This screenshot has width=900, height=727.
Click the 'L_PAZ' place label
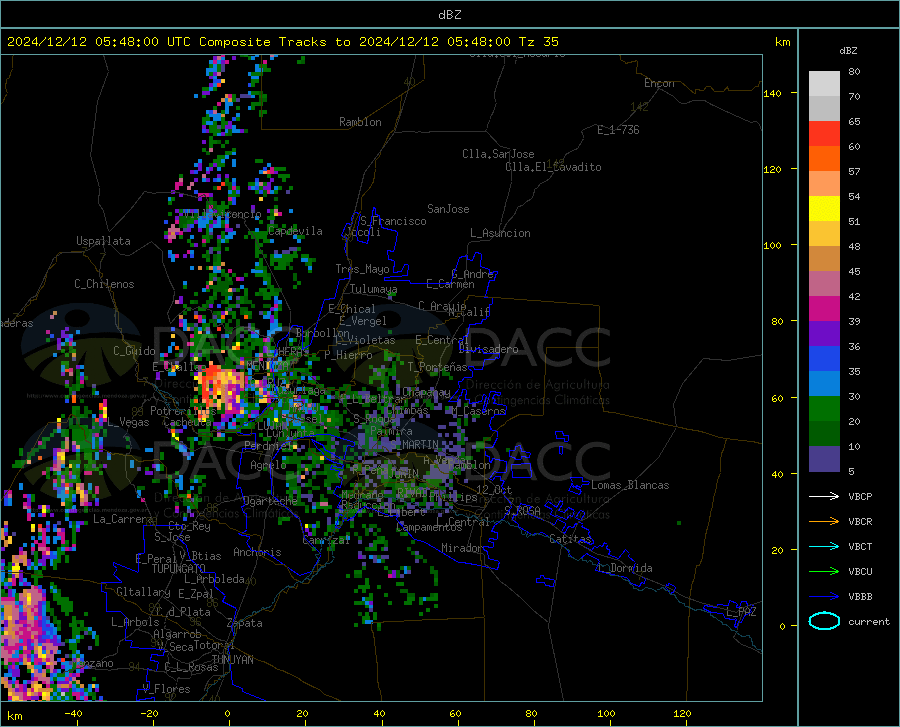click(741, 612)
